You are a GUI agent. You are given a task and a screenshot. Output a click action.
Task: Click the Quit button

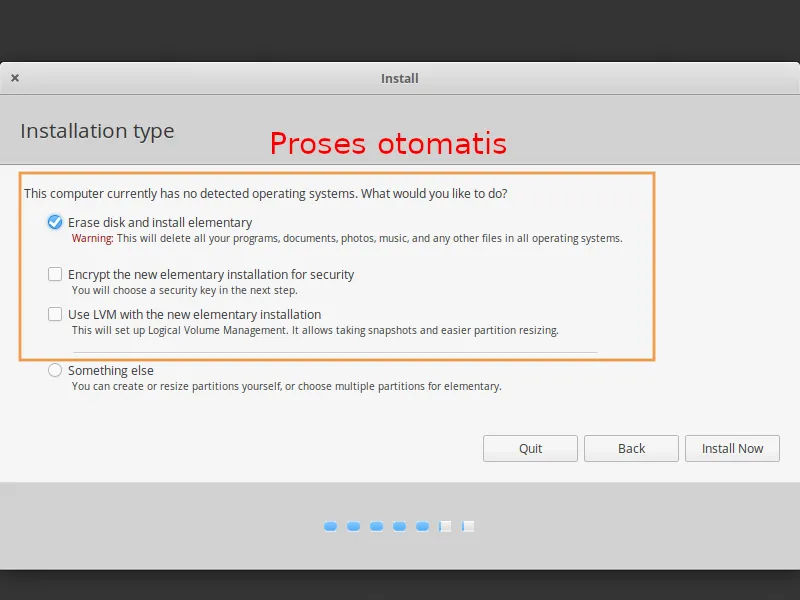(x=530, y=448)
